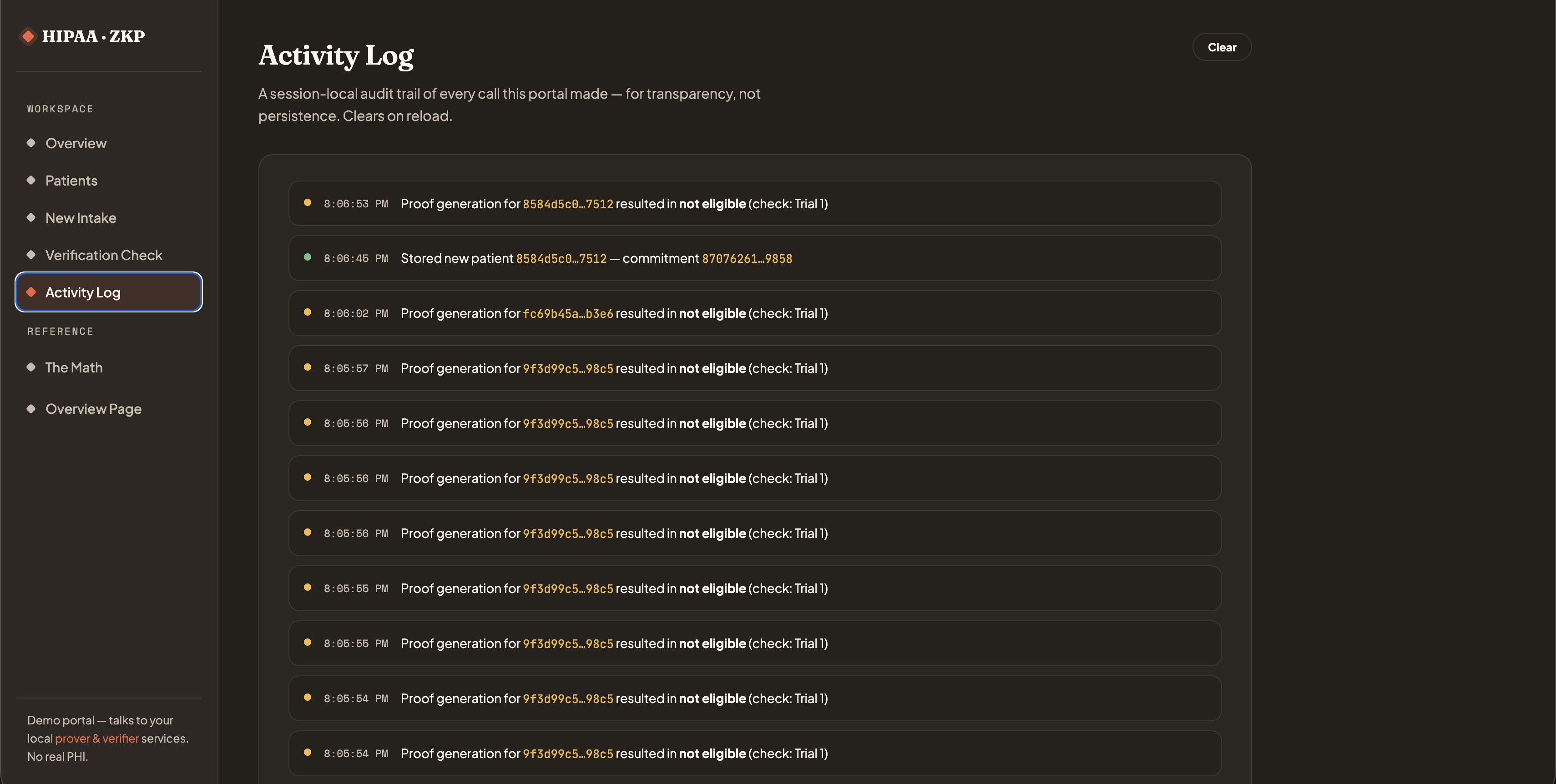Viewport: 1556px width, 784px height.
Task: Open the New Intake page
Action: [109, 218]
